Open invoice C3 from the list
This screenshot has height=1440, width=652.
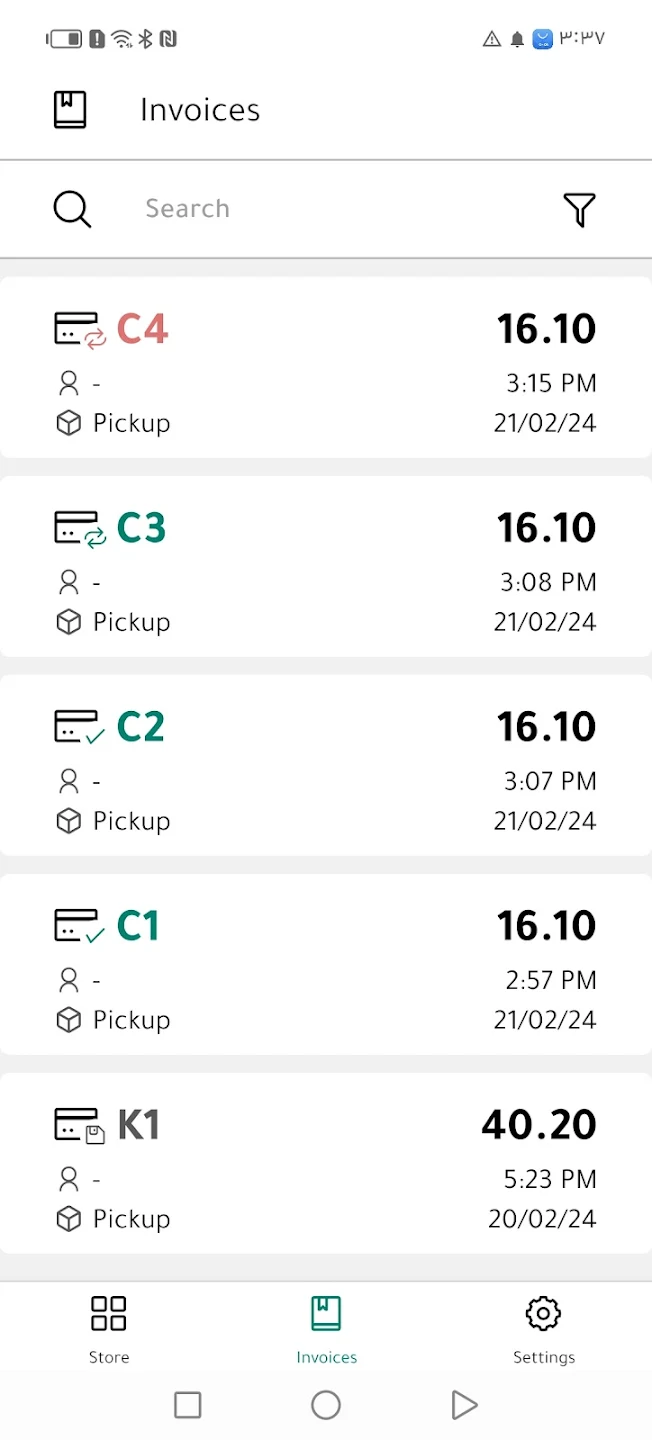point(326,566)
